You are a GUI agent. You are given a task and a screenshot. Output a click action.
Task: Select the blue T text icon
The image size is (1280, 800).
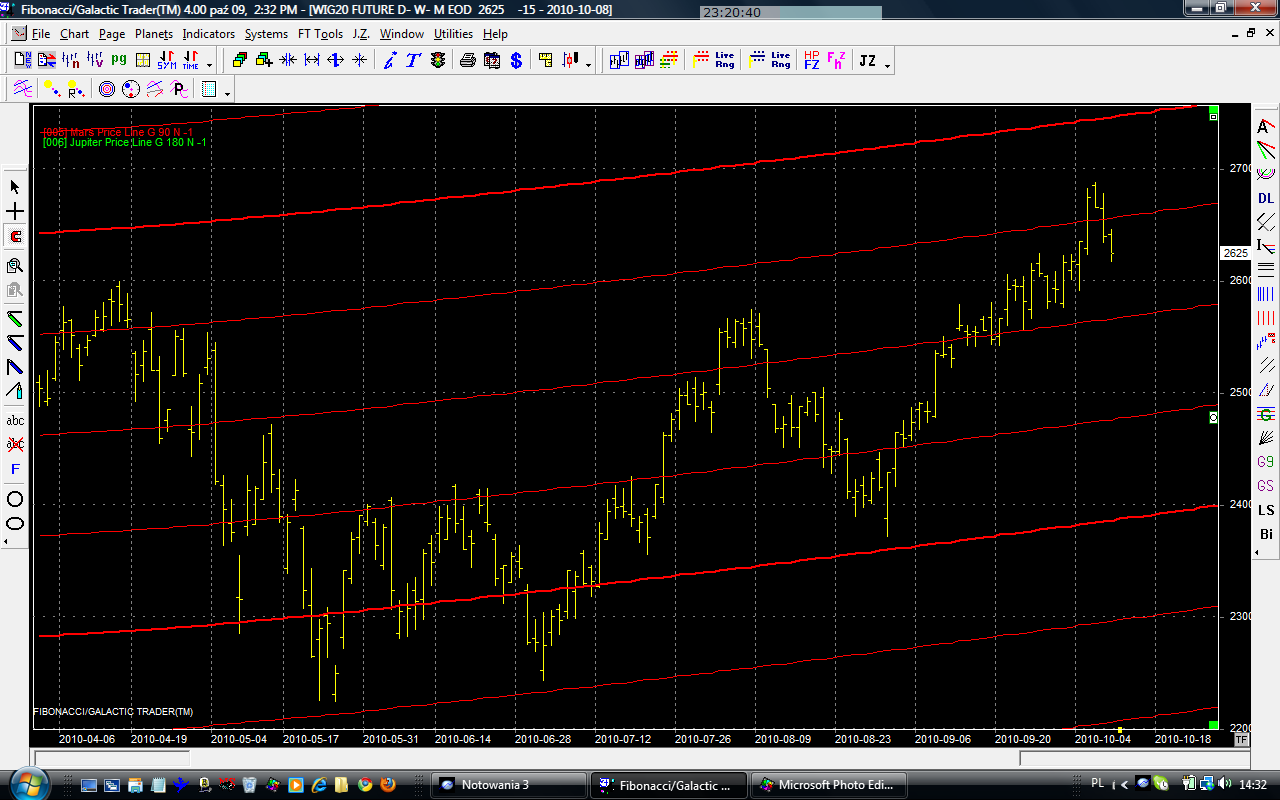pos(413,61)
